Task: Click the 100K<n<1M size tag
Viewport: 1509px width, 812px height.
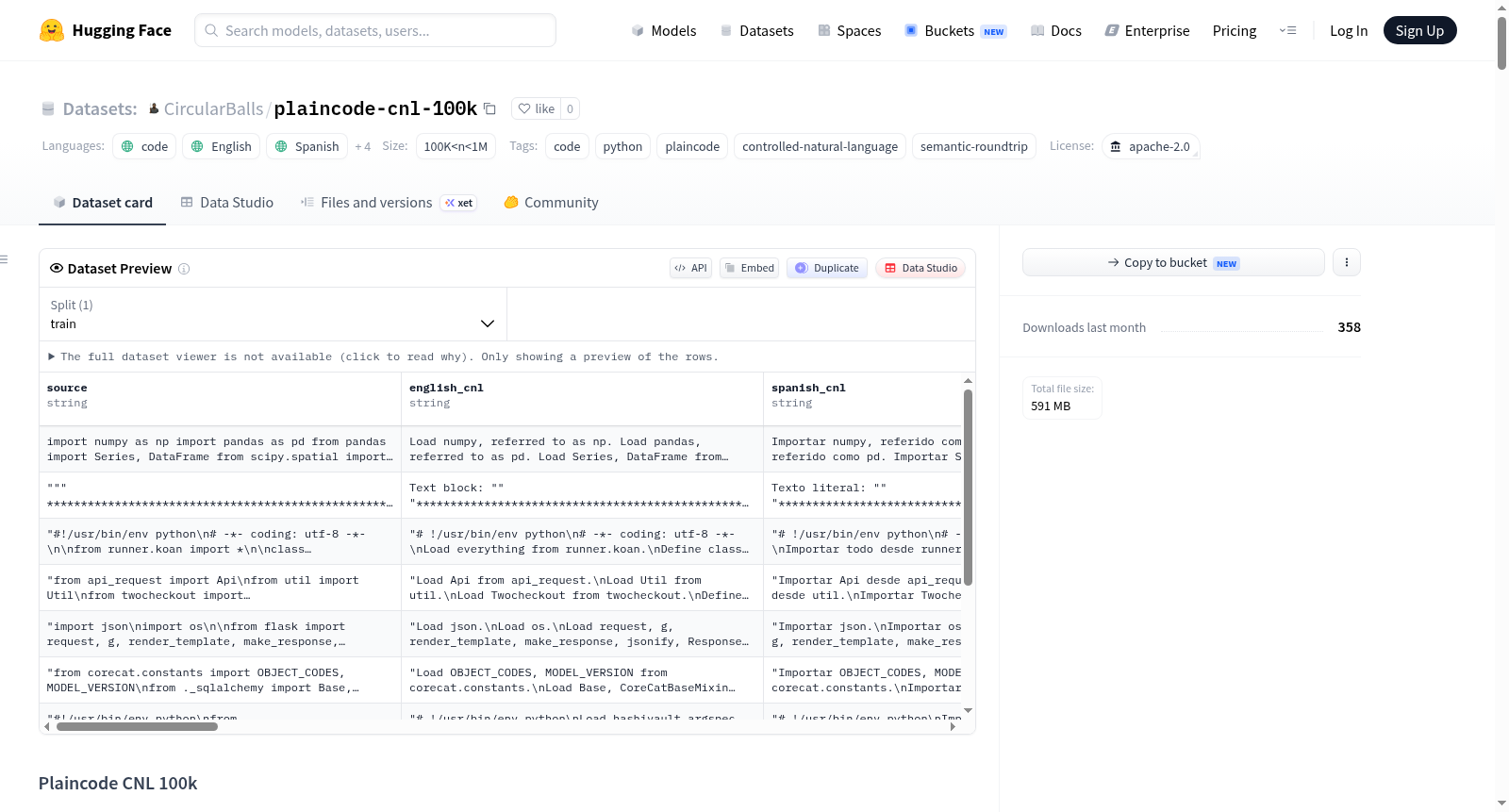Action: point(456,146)
